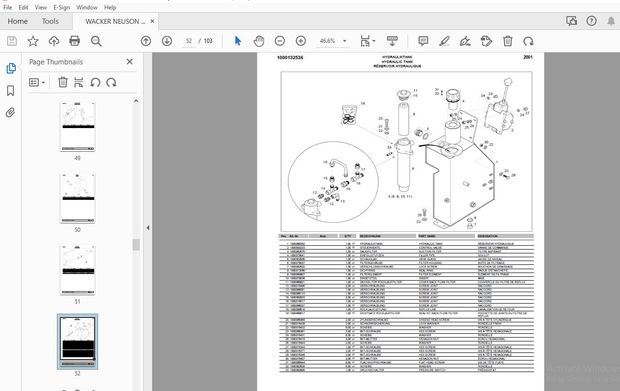The height and width of the screenshot is (391, 620).
Task: Click the print pages icon in thumbnails panel
Action: [x=79, y=82]
